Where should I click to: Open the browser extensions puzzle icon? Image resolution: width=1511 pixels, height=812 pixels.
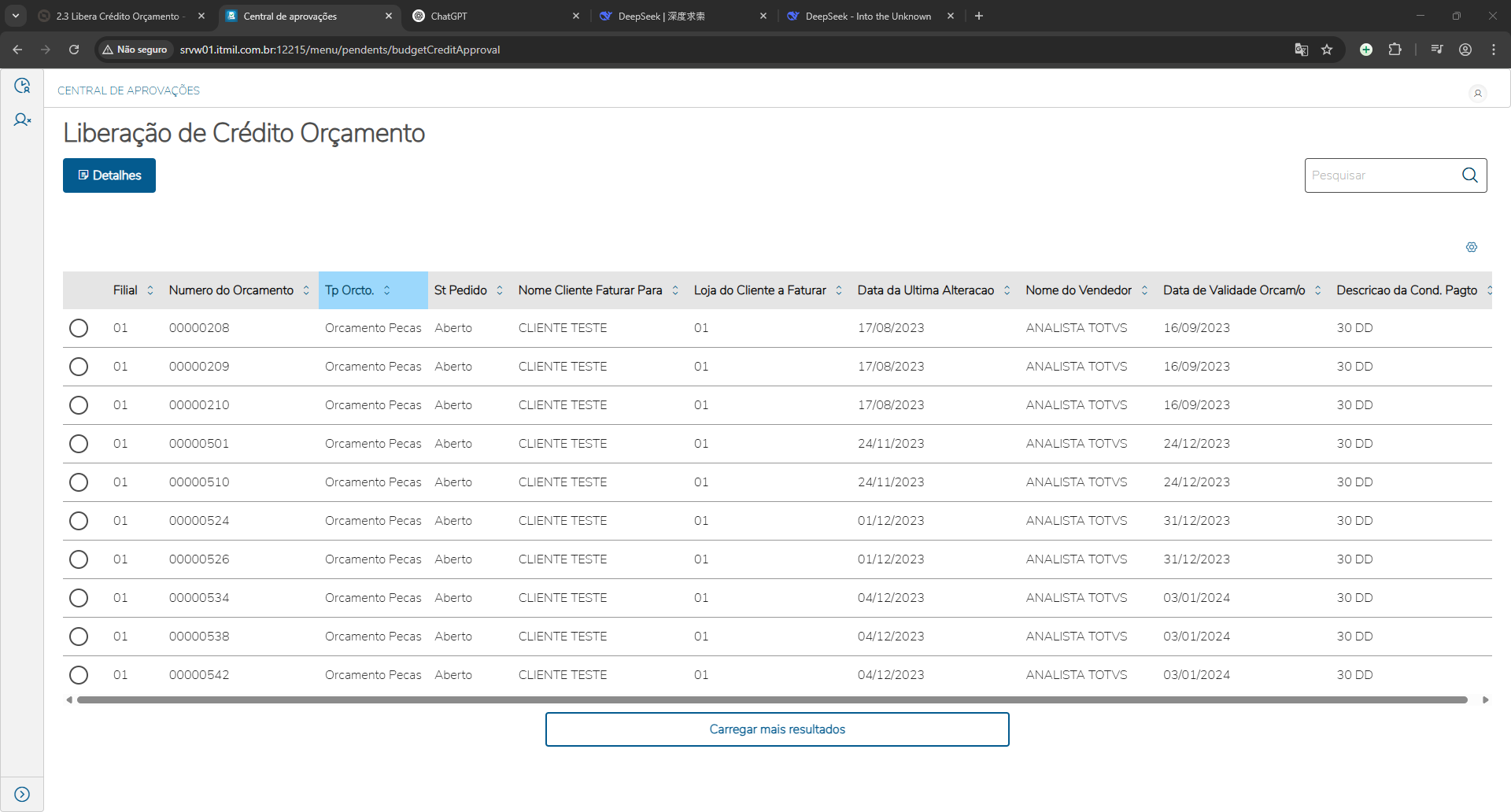[1395, 50]
